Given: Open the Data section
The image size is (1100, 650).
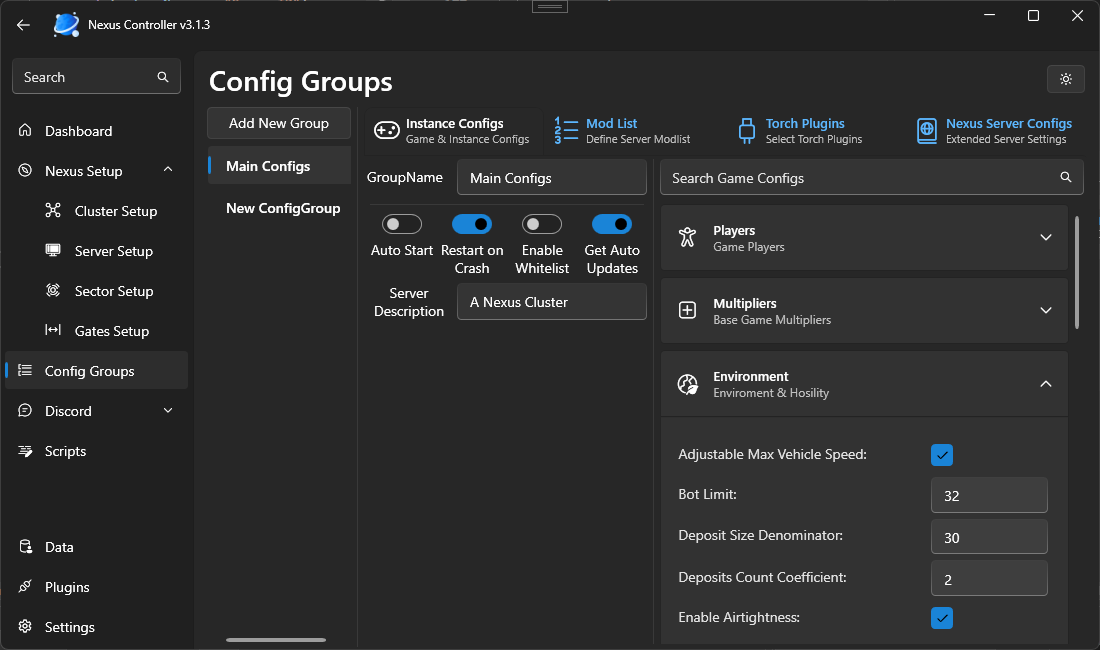Looking at the screenshot, I should click(59, 547).
